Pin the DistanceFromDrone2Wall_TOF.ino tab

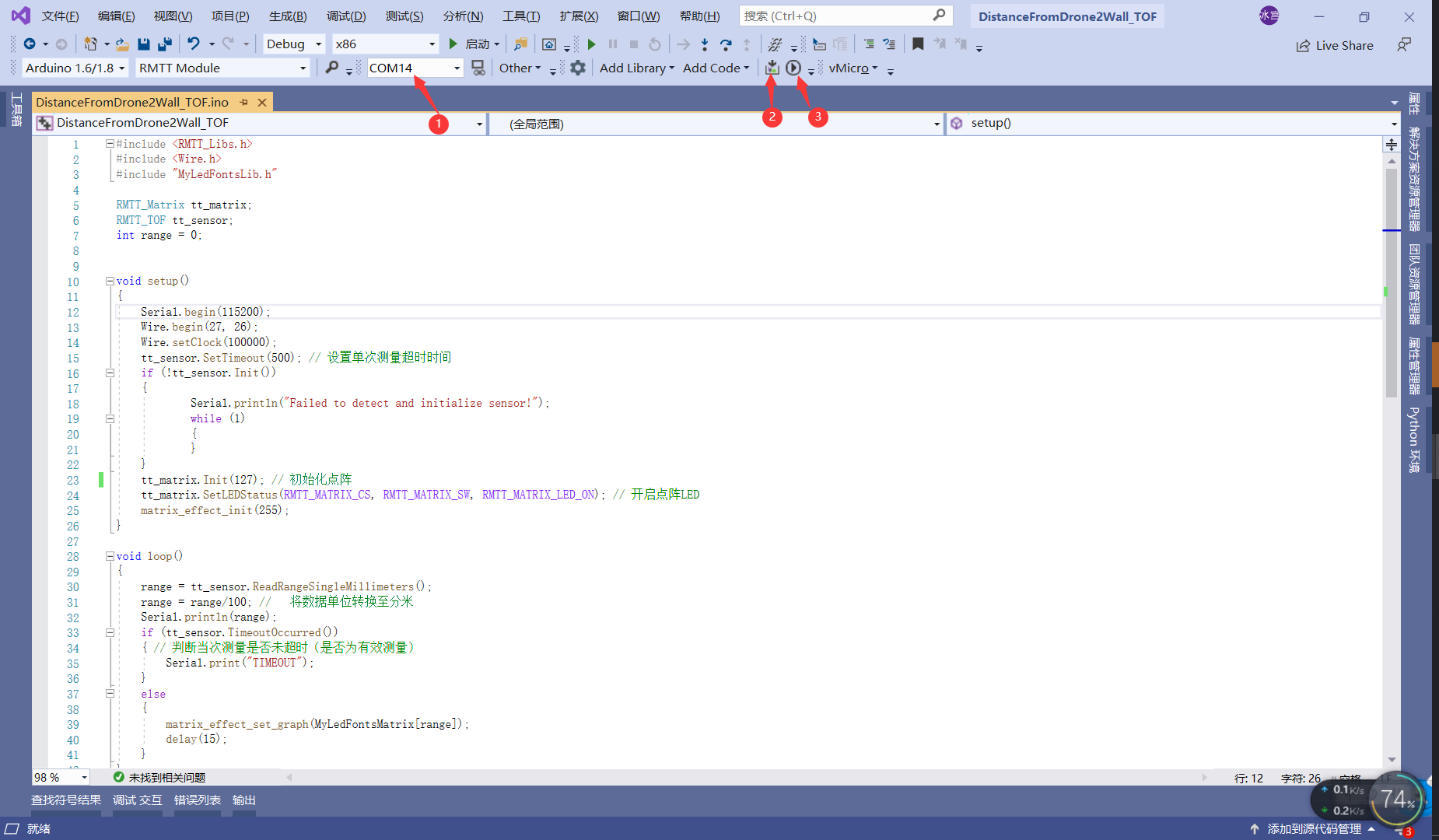click(x=244, y=102)
